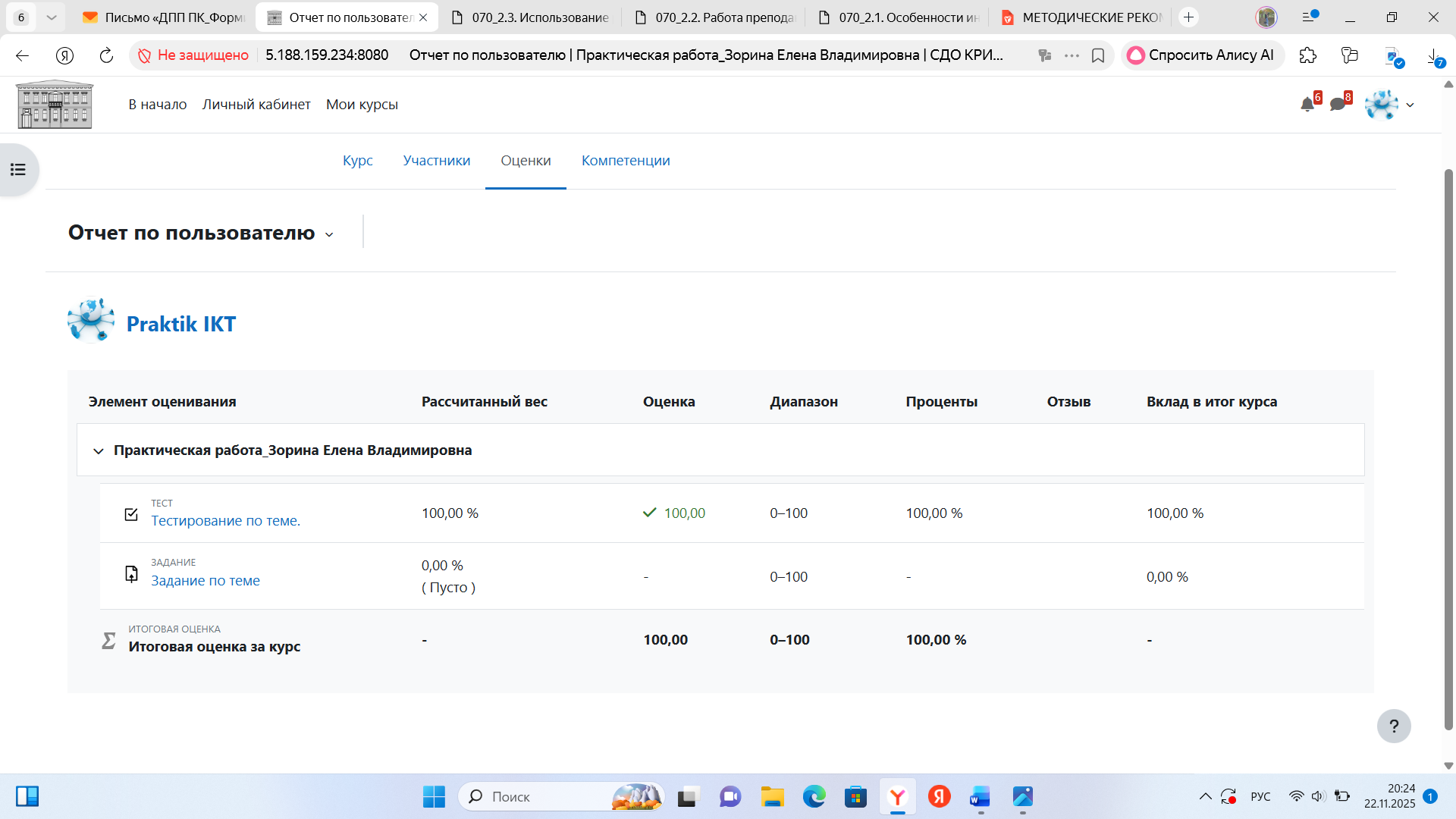The width and height of the screenshot is (1456, 819).
Task: Bookmark this page with bookmark icon
Action: click(x=1097, y=55)
